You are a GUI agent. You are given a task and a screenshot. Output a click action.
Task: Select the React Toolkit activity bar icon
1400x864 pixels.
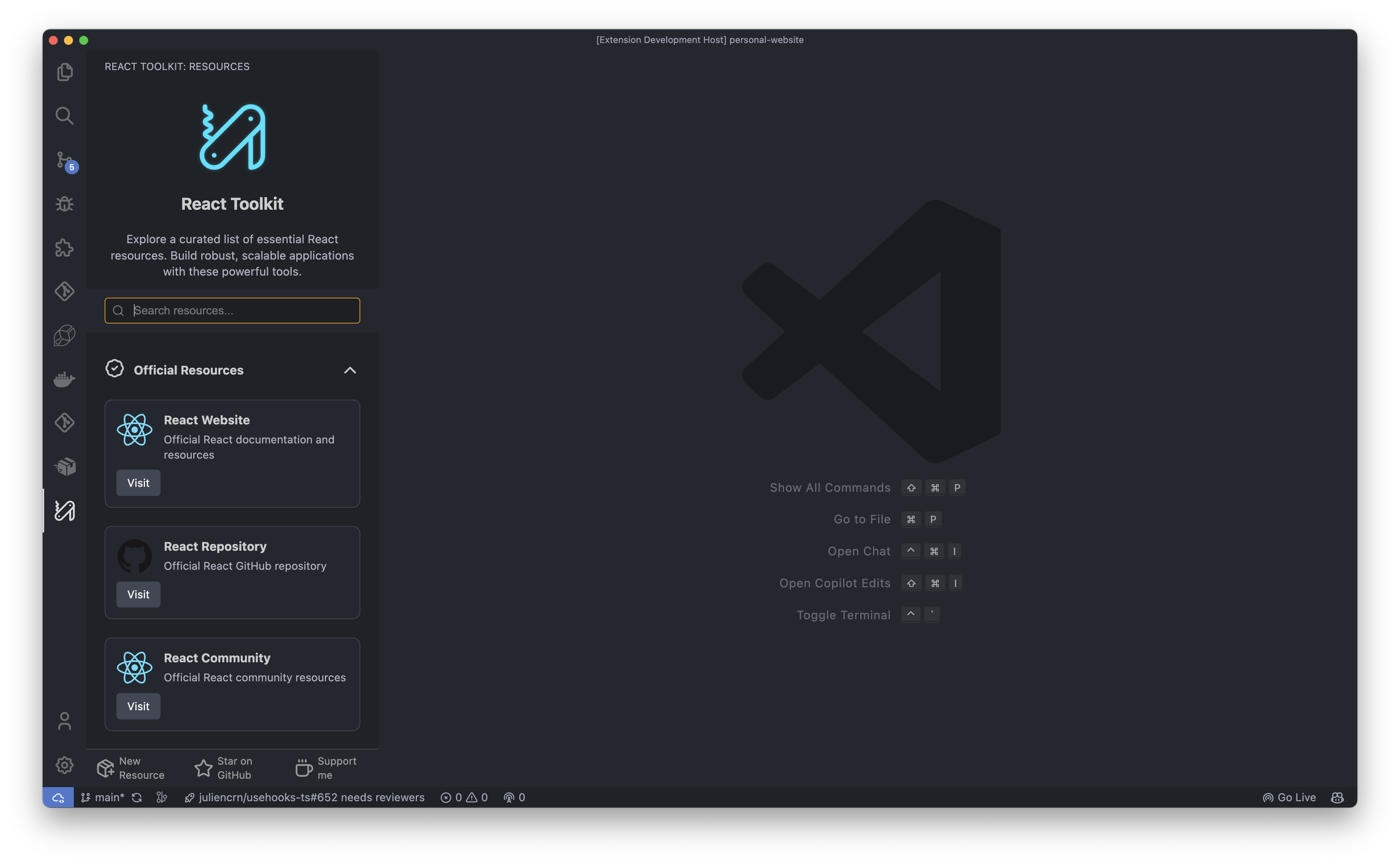tap(65, 510)
